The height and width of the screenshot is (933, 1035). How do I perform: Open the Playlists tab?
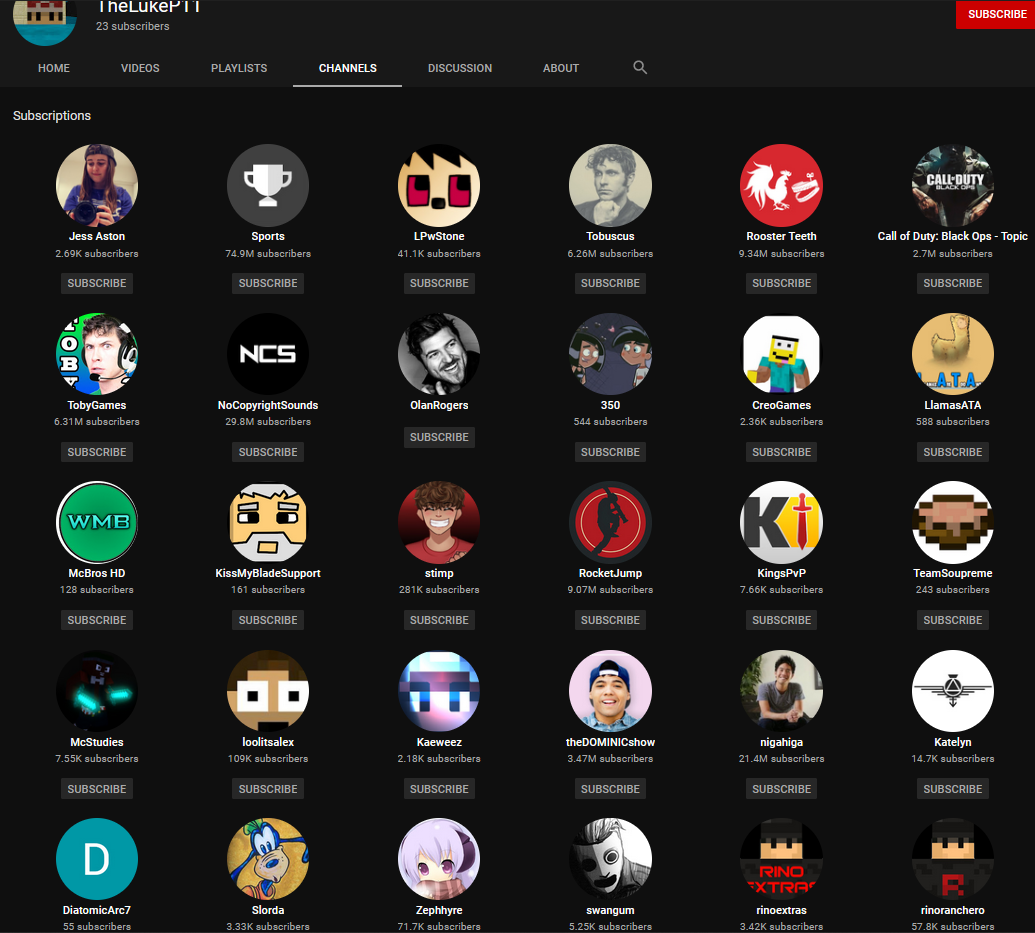[239, 68]
